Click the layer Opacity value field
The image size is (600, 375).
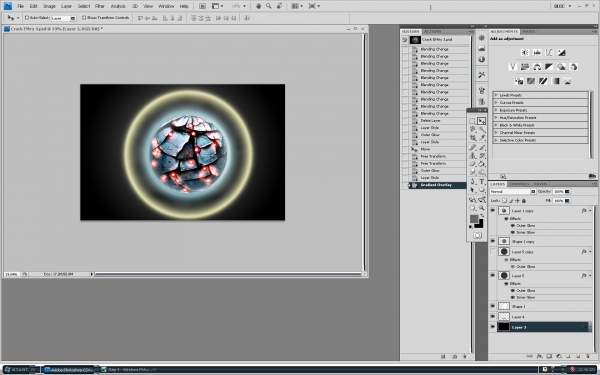click(x=559, y=191)
